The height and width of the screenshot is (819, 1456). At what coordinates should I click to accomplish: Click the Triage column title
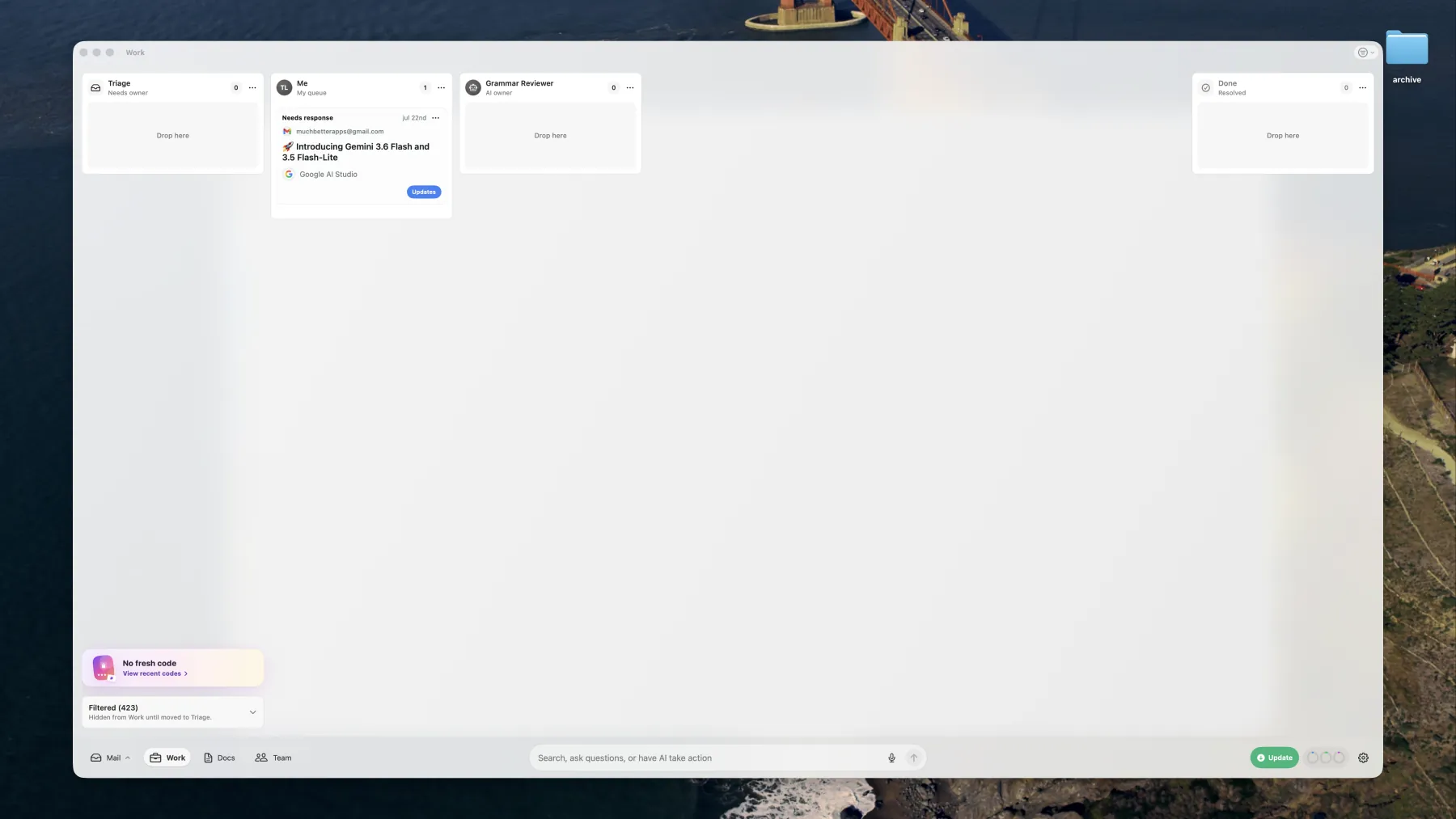tap(119, 83)
